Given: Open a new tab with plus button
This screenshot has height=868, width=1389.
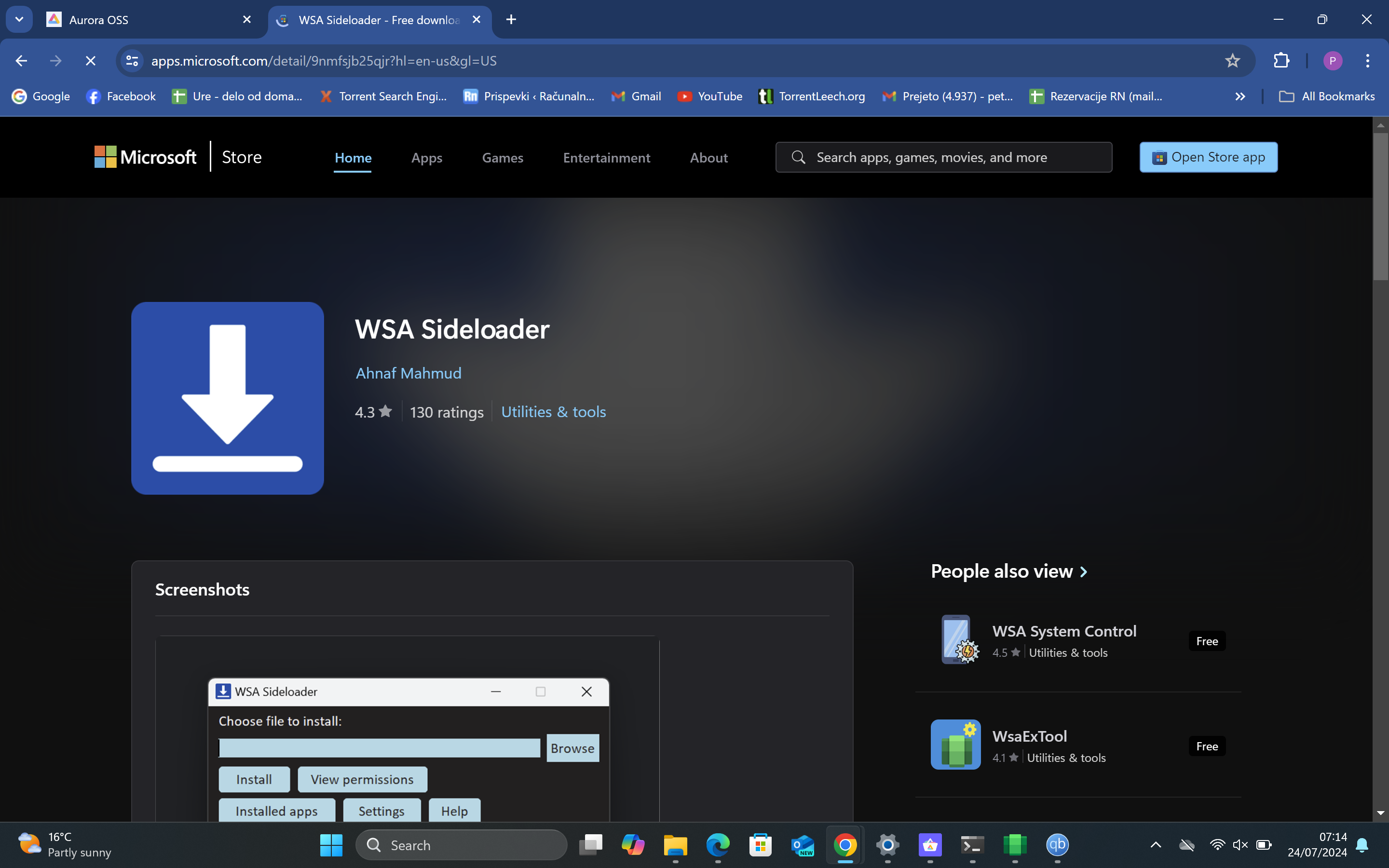Looking at the screenshot, I should (511, 19).
